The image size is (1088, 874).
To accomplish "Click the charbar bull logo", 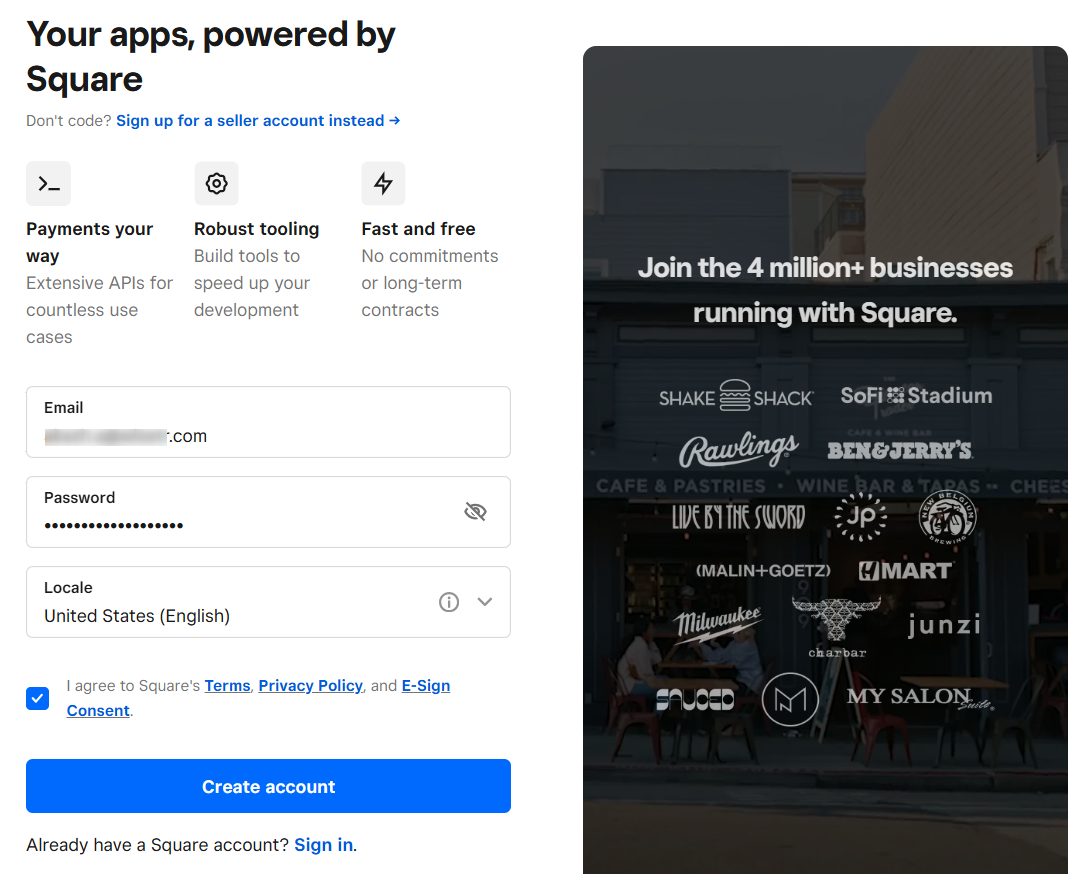I will 837,627.
